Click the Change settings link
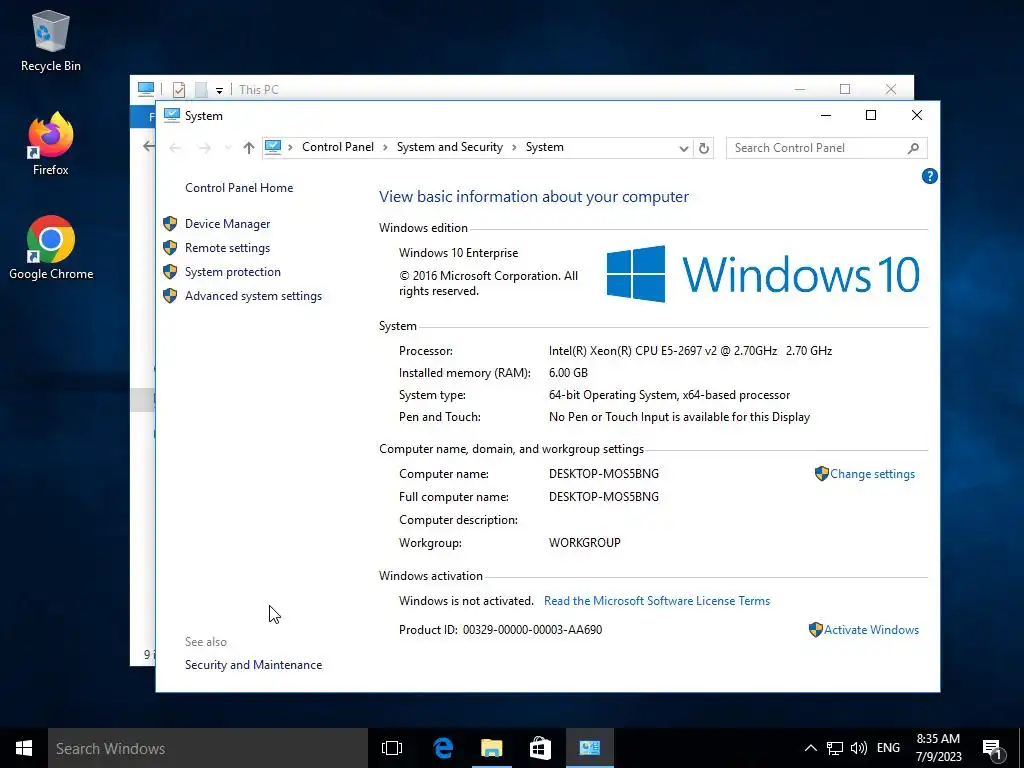1024x768 pixels. (872, 474)
